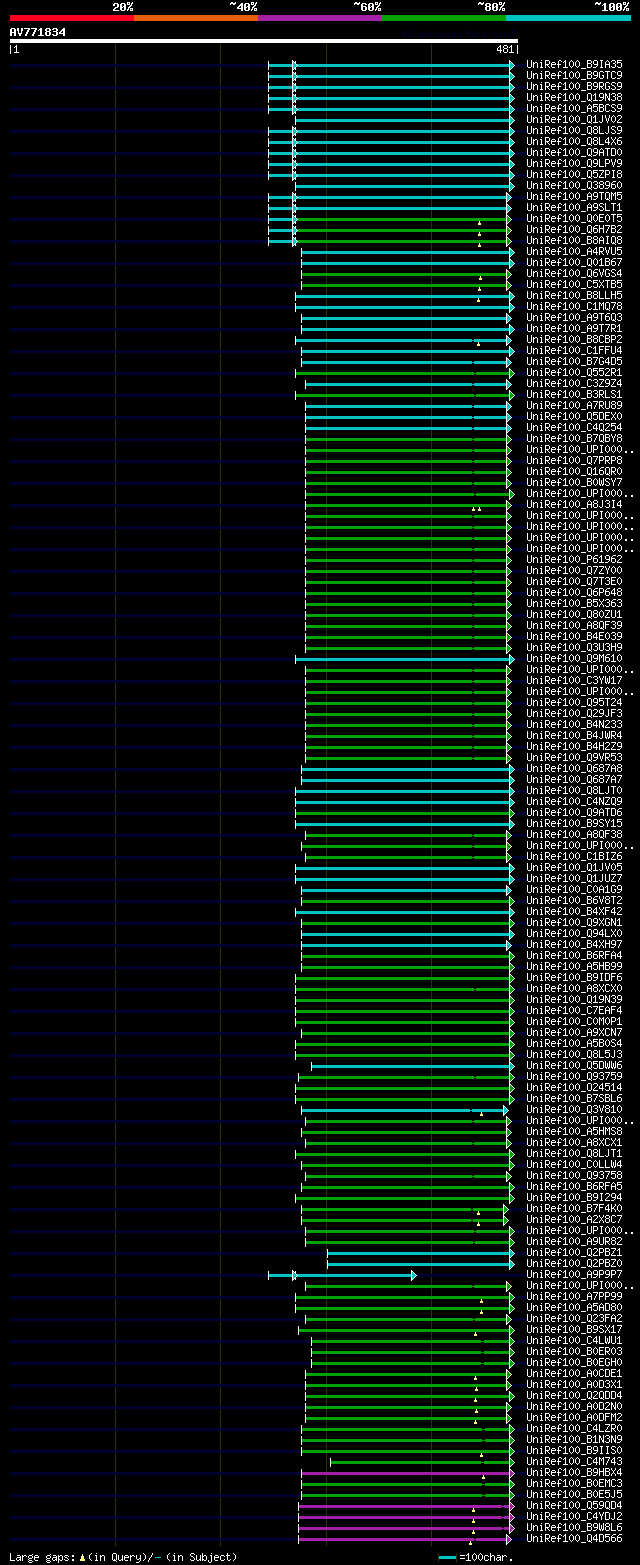Click the green ~80% identity legend segment
This screenshot has width=640, height=1565.
[x=443, y=18]
